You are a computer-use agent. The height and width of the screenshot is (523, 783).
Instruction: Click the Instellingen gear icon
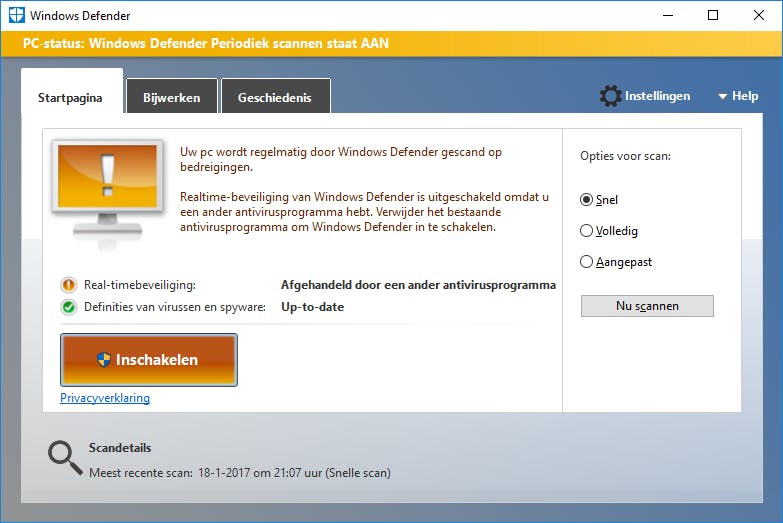coord(610,96)
